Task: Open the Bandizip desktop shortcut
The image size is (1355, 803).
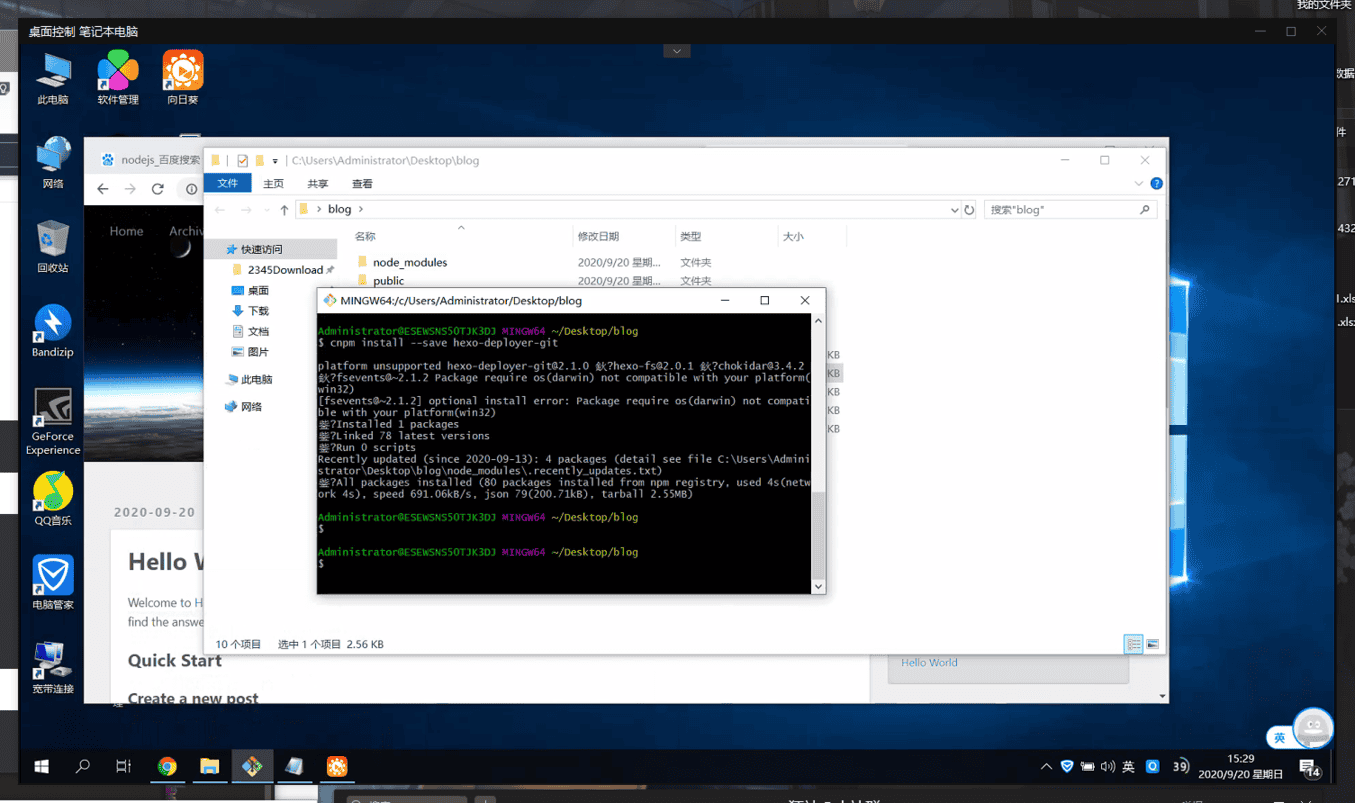Action: 52,328
